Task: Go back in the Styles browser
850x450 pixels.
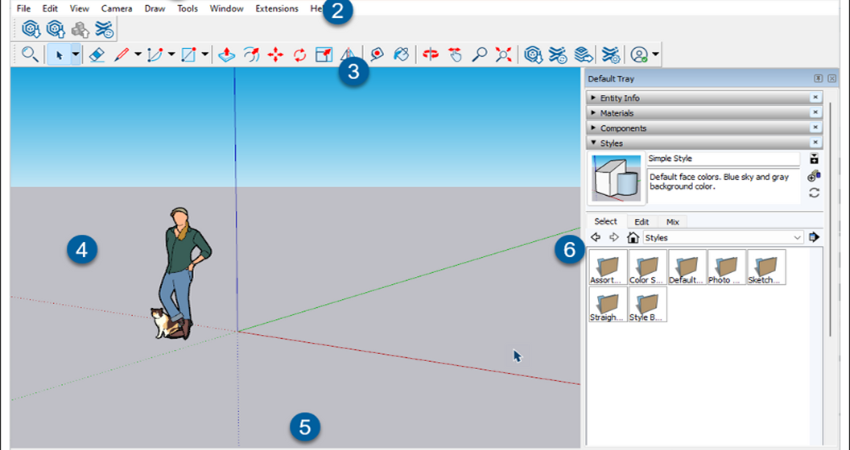Action: 596,237
